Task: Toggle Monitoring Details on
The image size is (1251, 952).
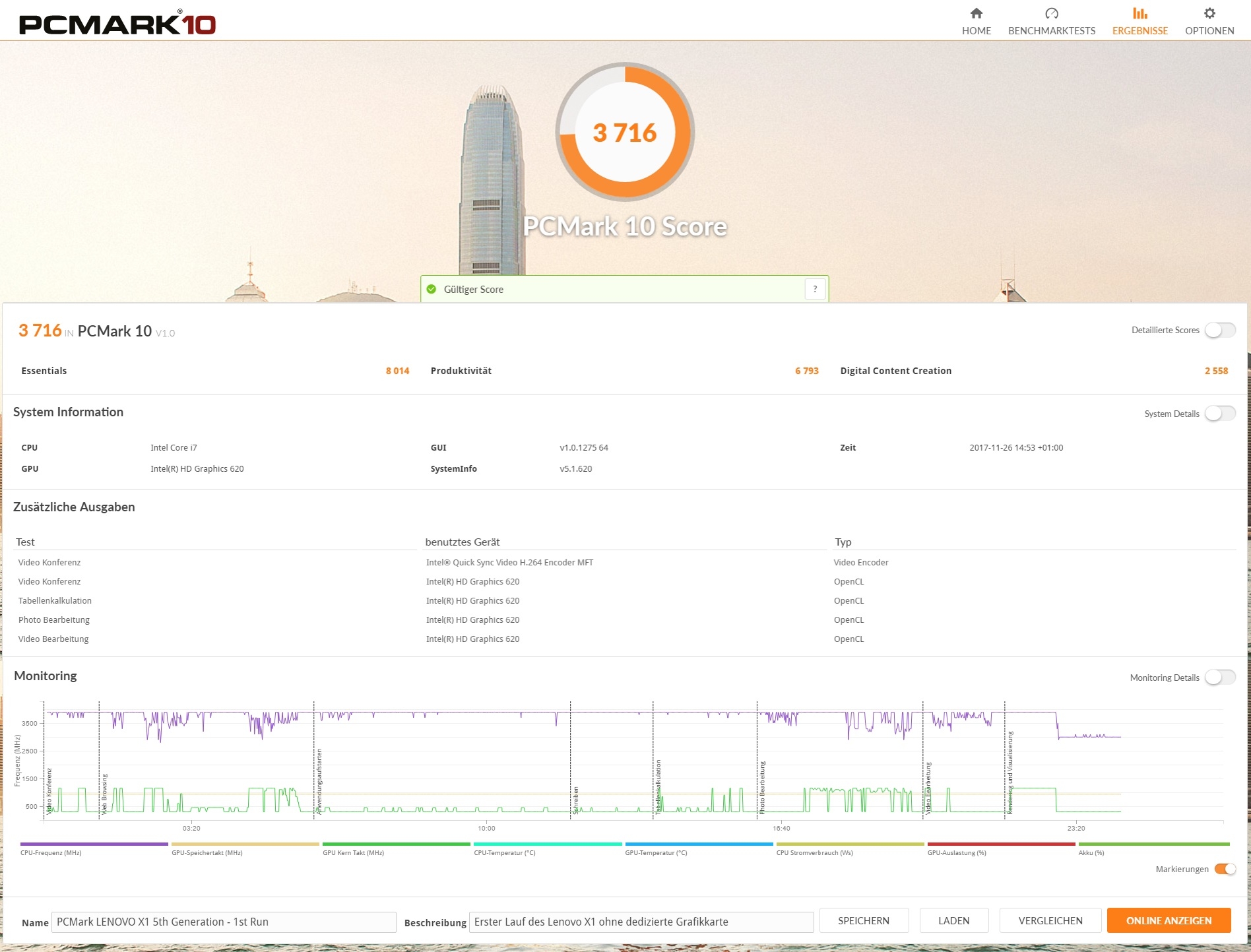Action: tap(1219, 678)
